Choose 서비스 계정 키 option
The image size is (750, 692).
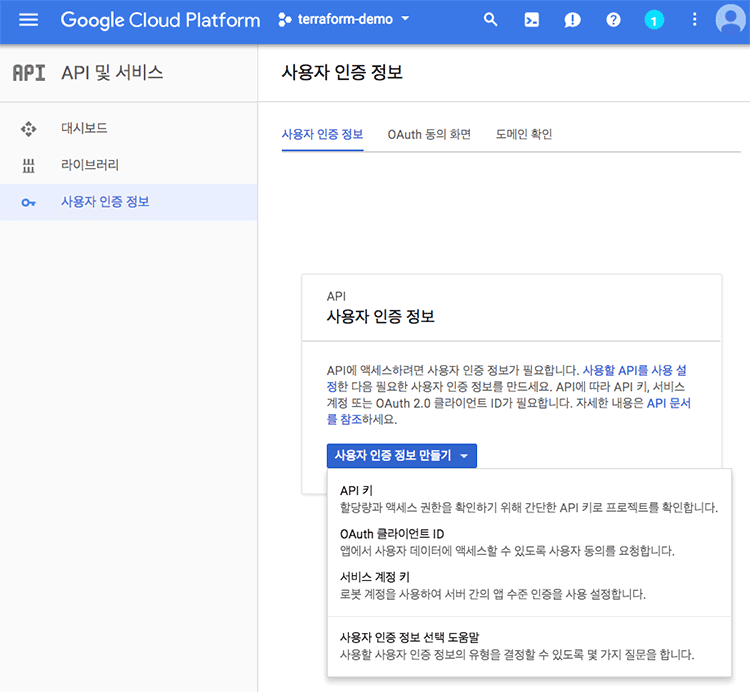529,585
